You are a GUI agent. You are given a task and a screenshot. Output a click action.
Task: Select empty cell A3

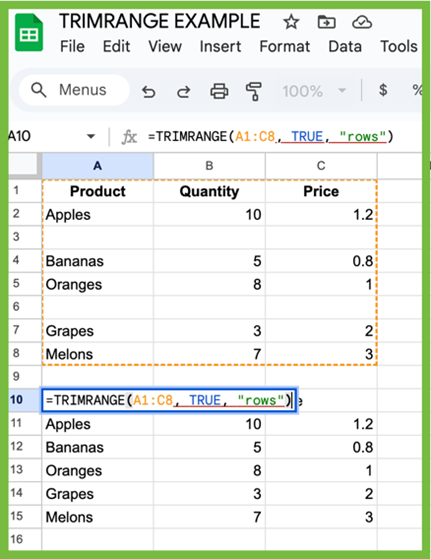[x=98, y=237]
